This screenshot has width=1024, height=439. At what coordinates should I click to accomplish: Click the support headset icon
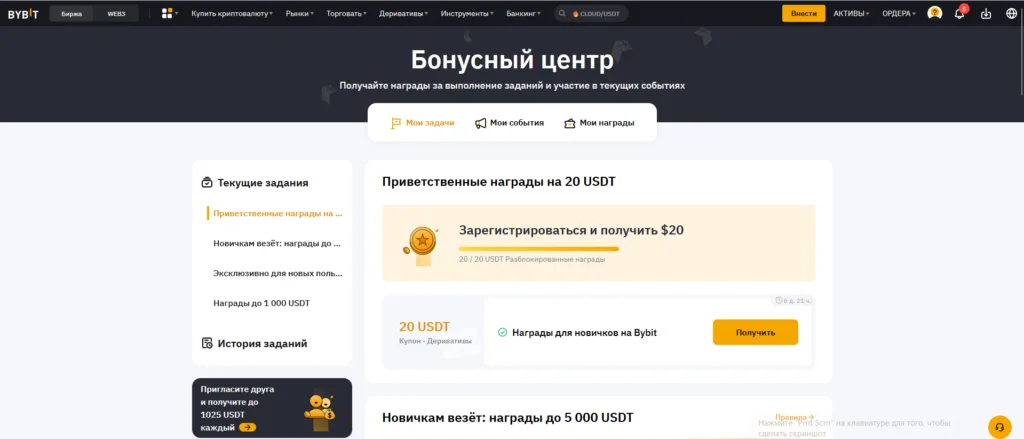click(999, 427)
